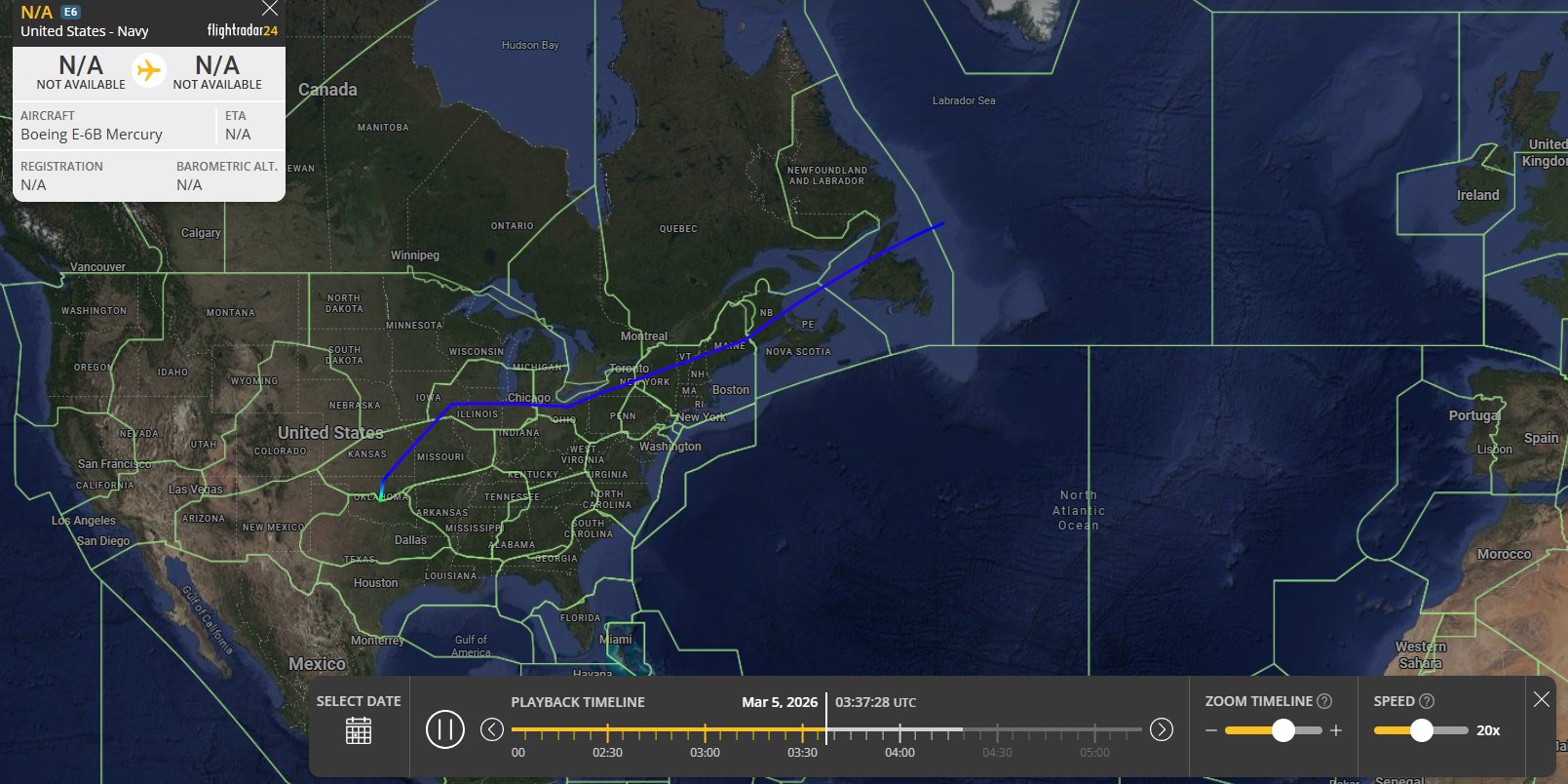The image size is (1568, 784).
Task: Click the SELECT DATE label
Action: 359,701
